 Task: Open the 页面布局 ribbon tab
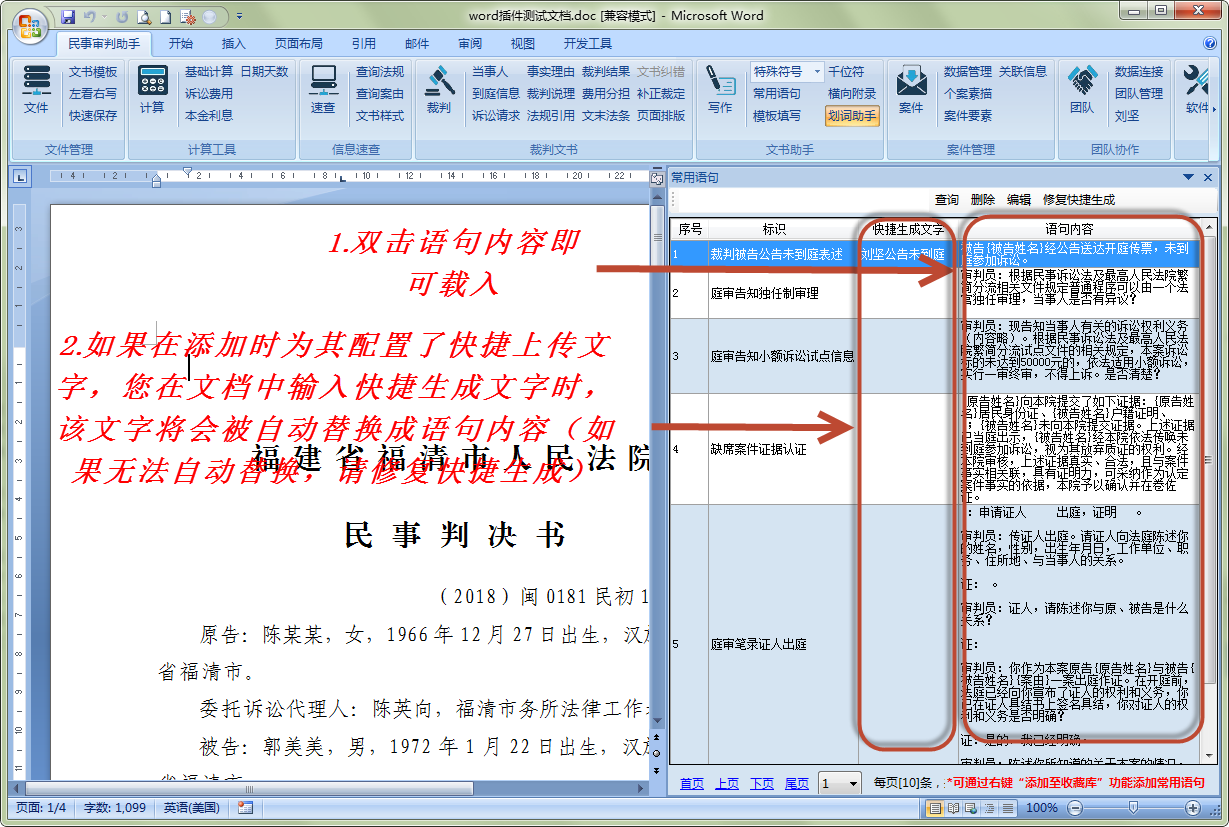click(x=299, y=44)
